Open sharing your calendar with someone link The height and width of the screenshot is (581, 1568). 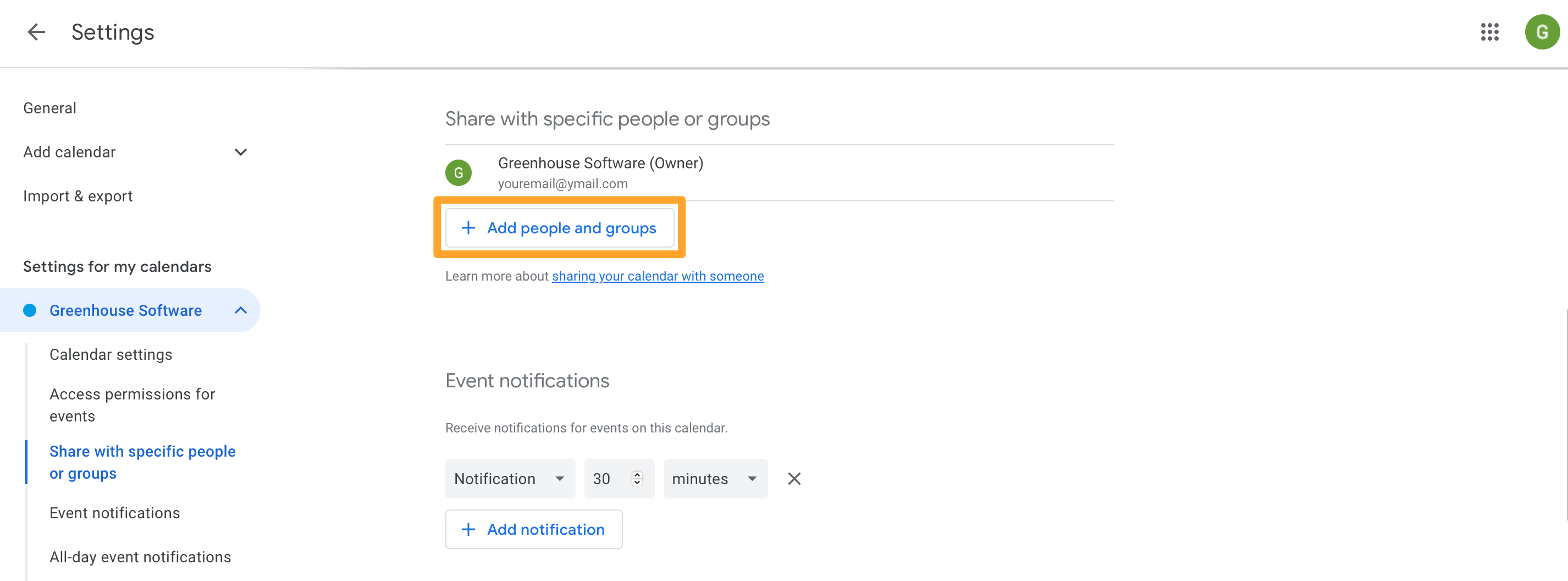pyautogui.click(x=658, y=277)
